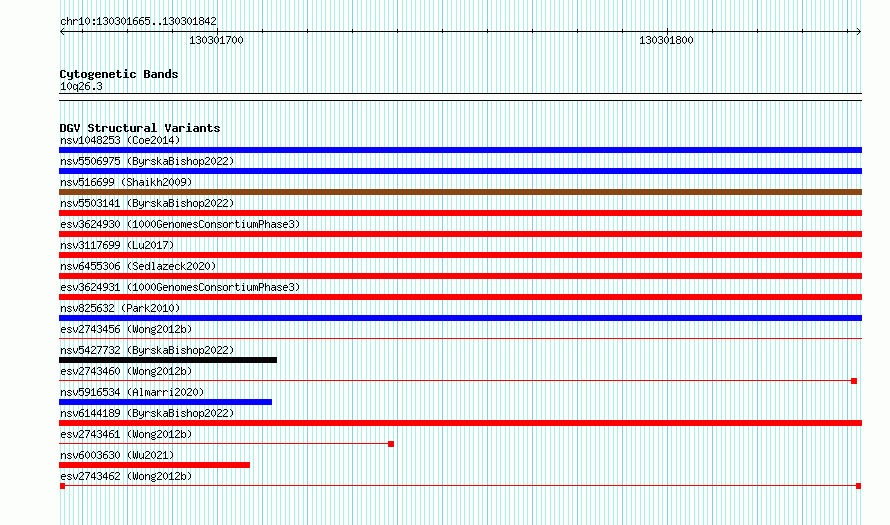890x525 pixels.
Task: Open the DGV Structural Variants track title
Action: [x=140, y=128]
